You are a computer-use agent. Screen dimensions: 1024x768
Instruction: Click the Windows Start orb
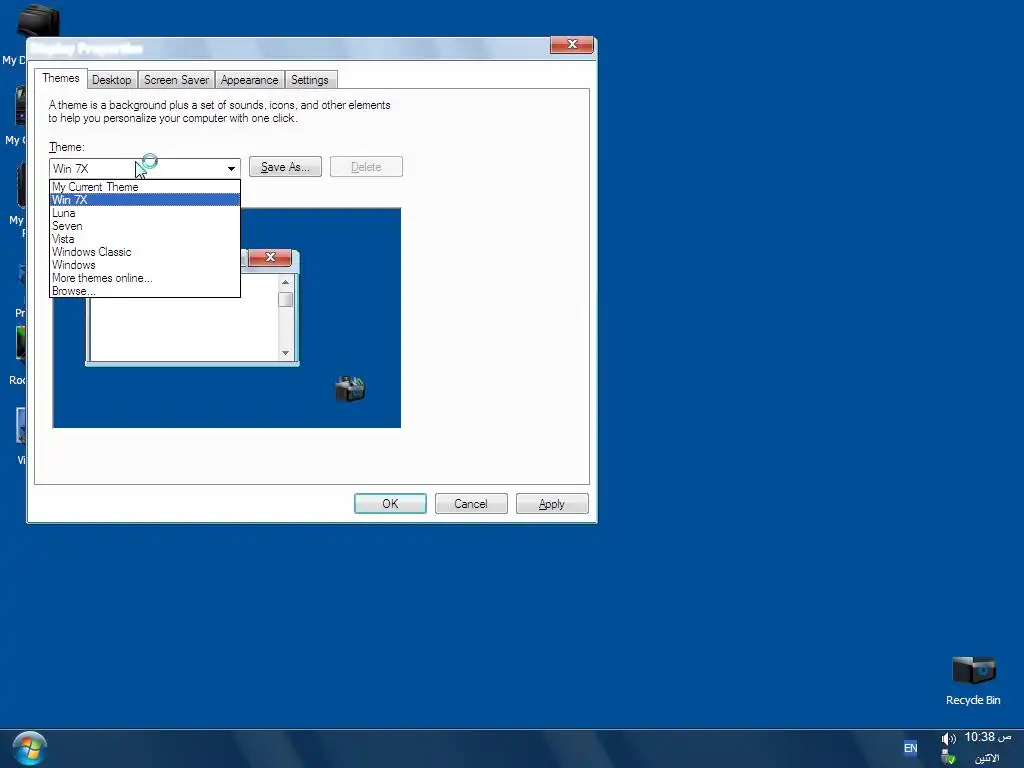[29, 748]
